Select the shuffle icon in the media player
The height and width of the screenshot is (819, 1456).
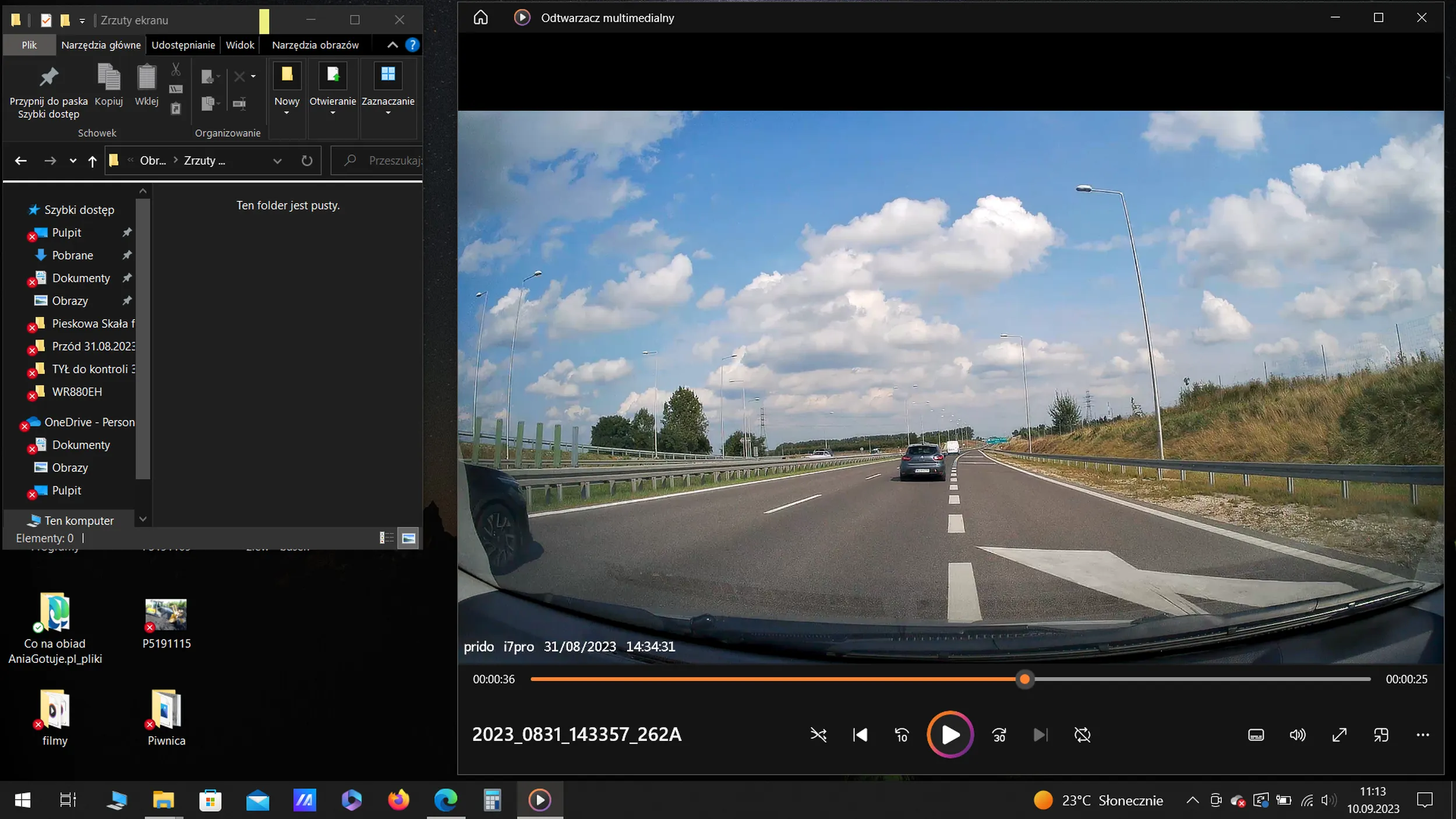coord(818,735)
